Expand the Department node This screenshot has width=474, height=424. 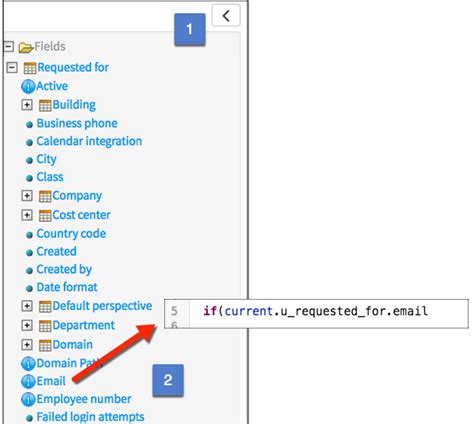27,325
